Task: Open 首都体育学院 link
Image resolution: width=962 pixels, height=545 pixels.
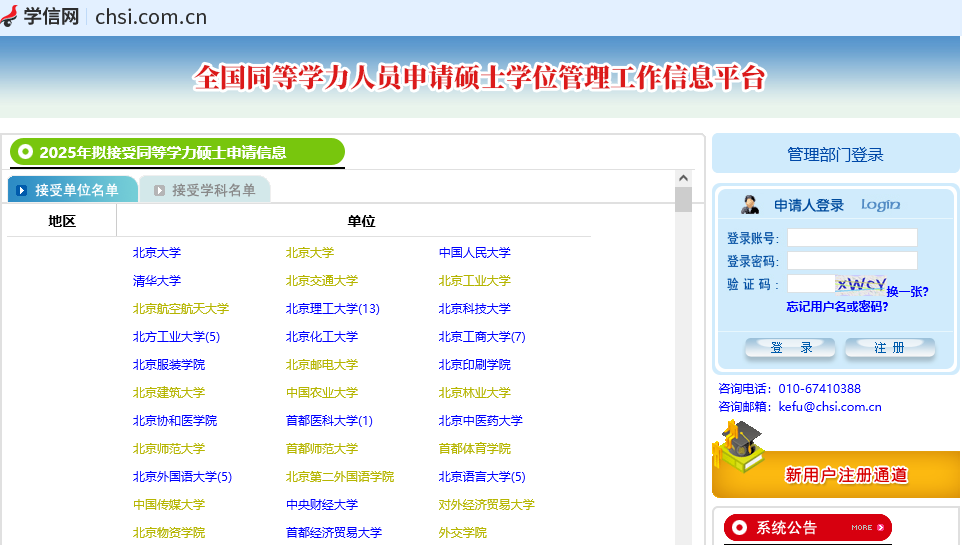Action: pos(474,449)
